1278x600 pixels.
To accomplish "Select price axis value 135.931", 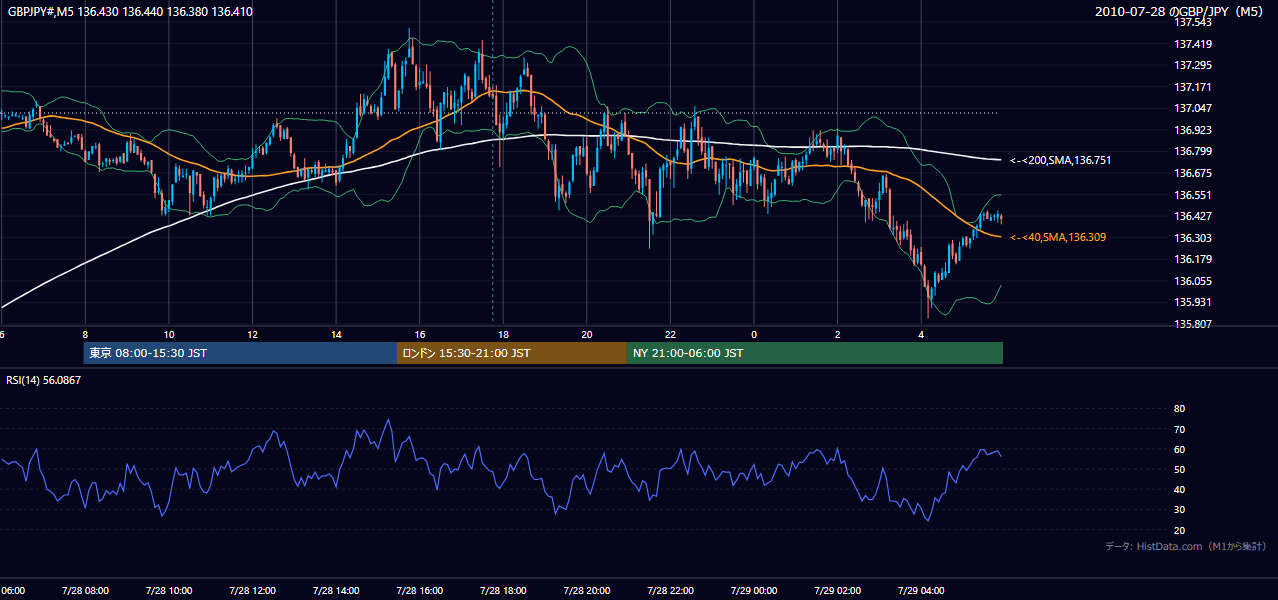I will (x=1194, y=302).
